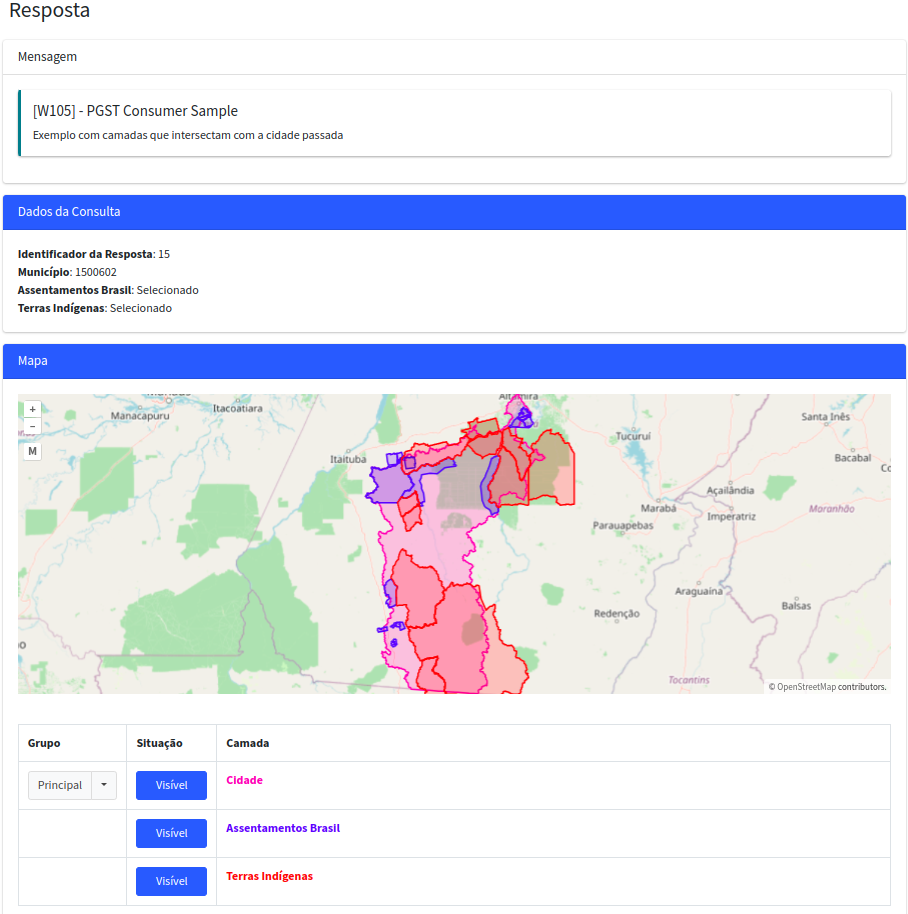Zoom in on the map
908x914 pixels.
[32, 409]
